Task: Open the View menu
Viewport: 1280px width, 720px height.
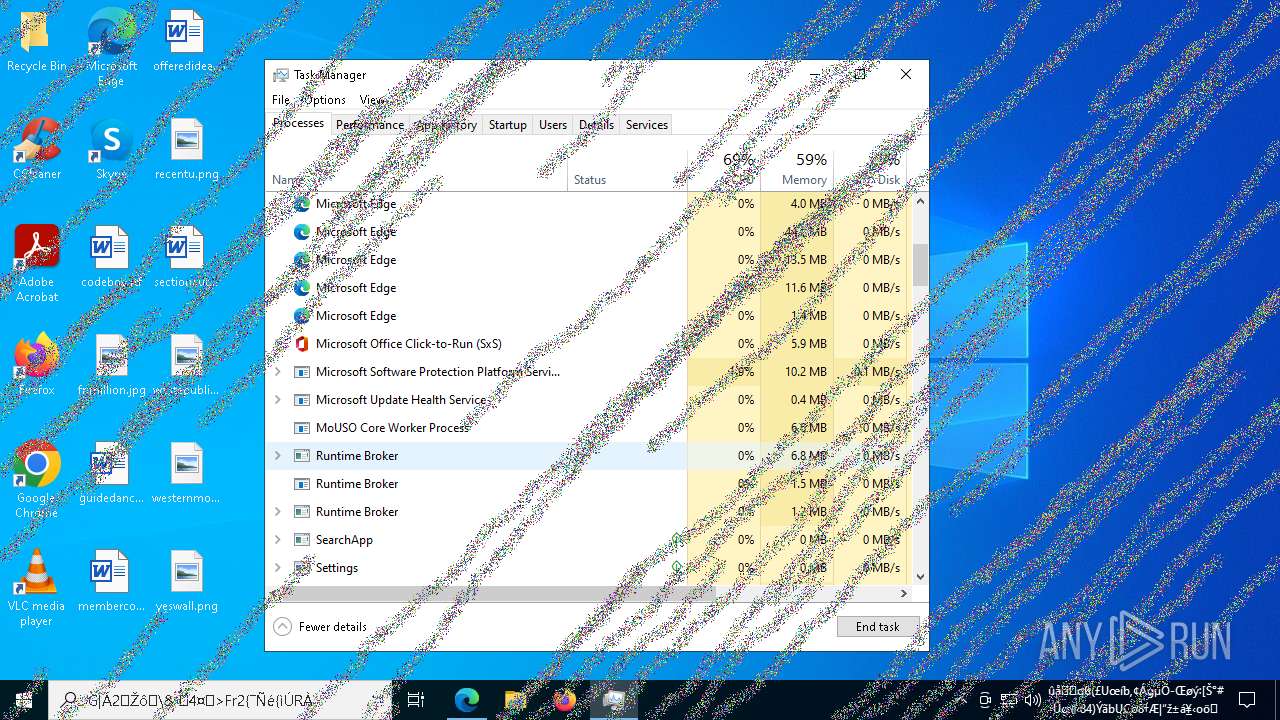Action: coord(372,100)
